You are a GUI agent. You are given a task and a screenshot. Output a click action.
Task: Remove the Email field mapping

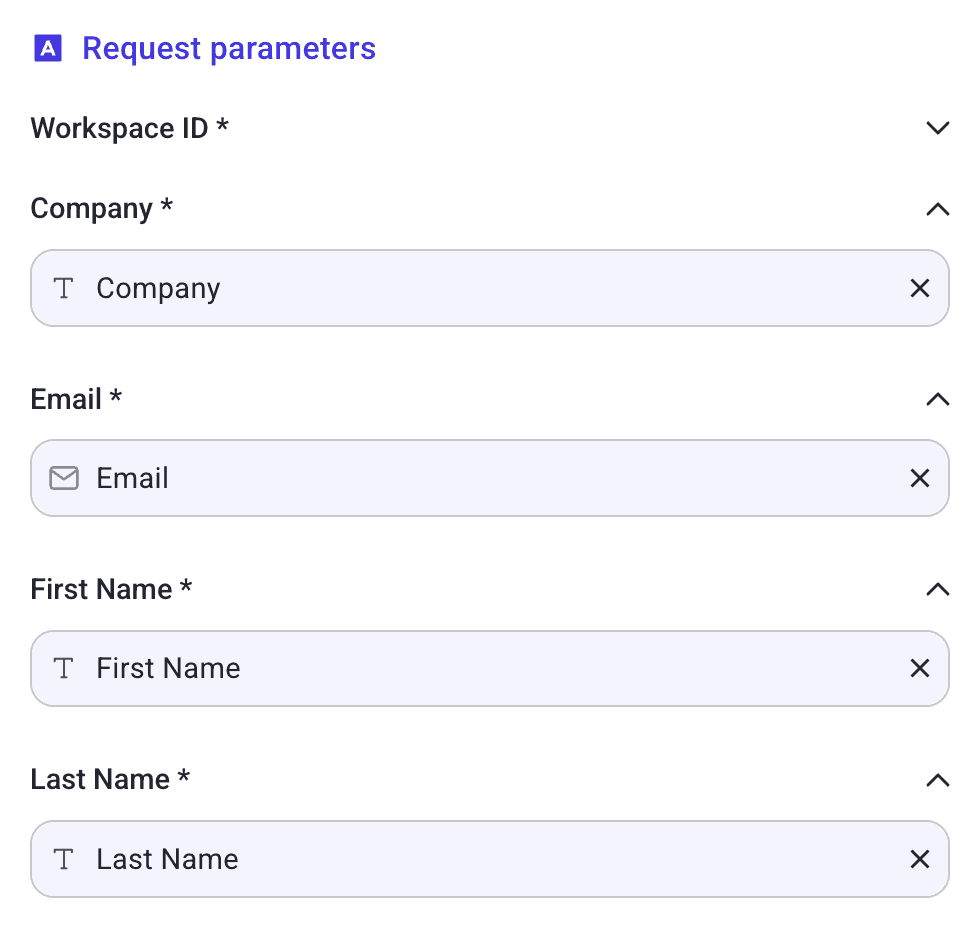[919, 478]
